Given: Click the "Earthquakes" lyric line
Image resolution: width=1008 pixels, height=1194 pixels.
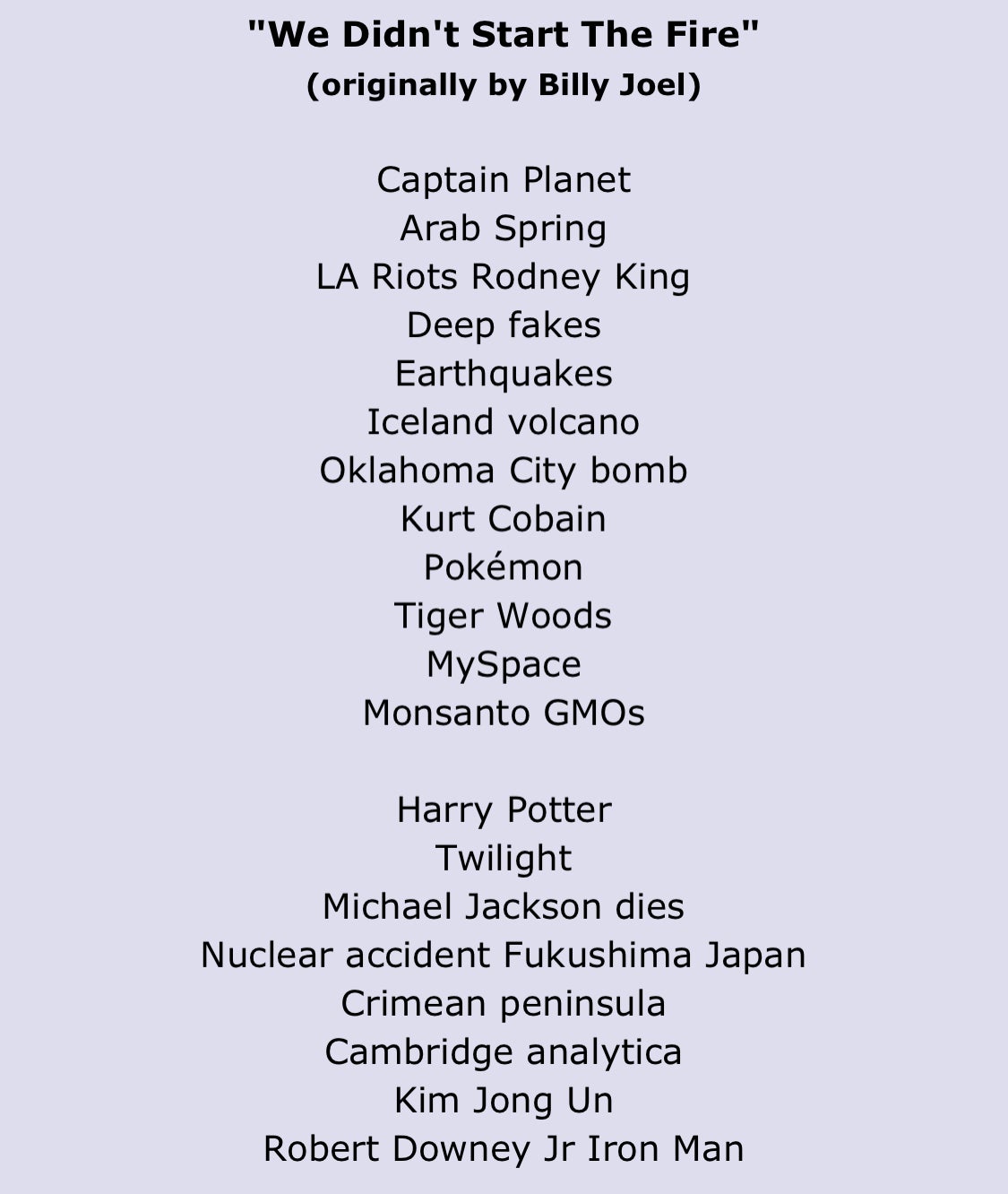Looking at the screenshot, I should coord(504,374).
